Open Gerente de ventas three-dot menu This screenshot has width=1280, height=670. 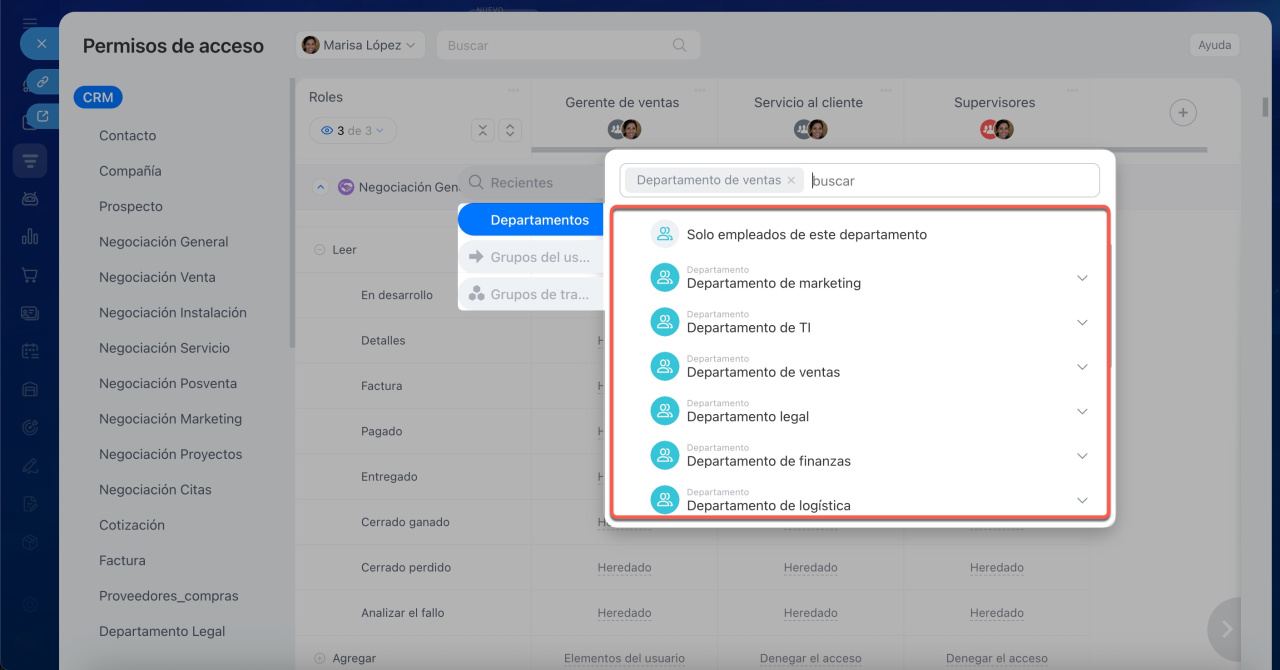(699, 90)
